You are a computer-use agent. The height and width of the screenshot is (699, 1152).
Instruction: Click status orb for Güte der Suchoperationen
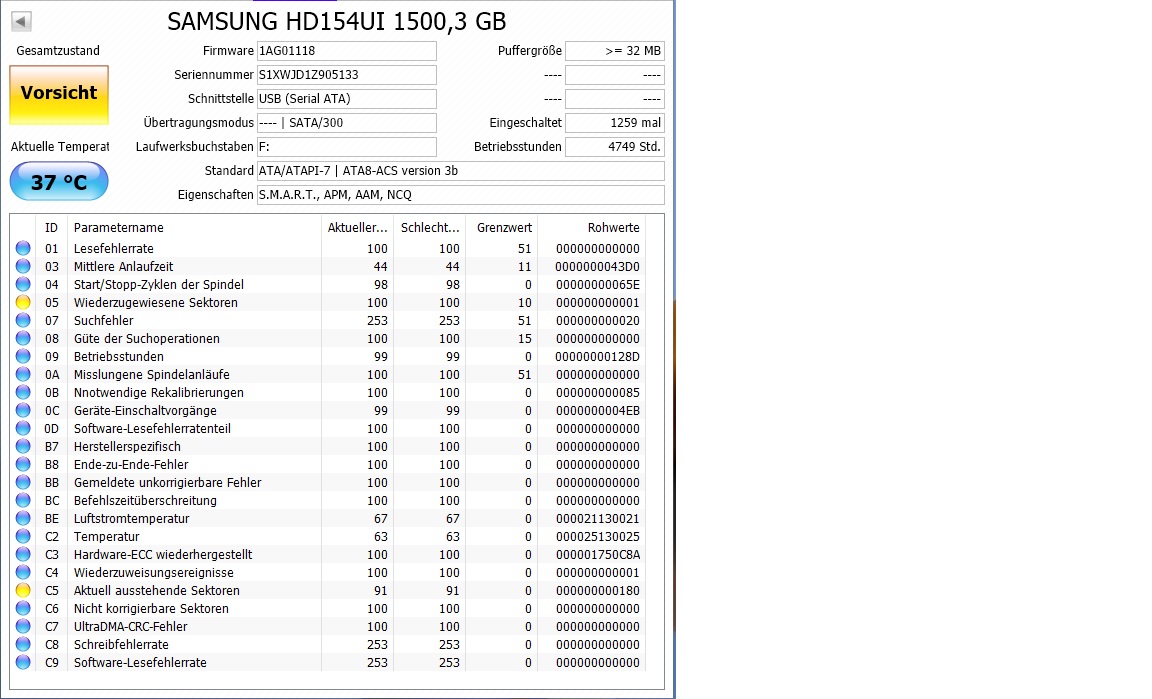pyautogui.click(x=24, y=338)
